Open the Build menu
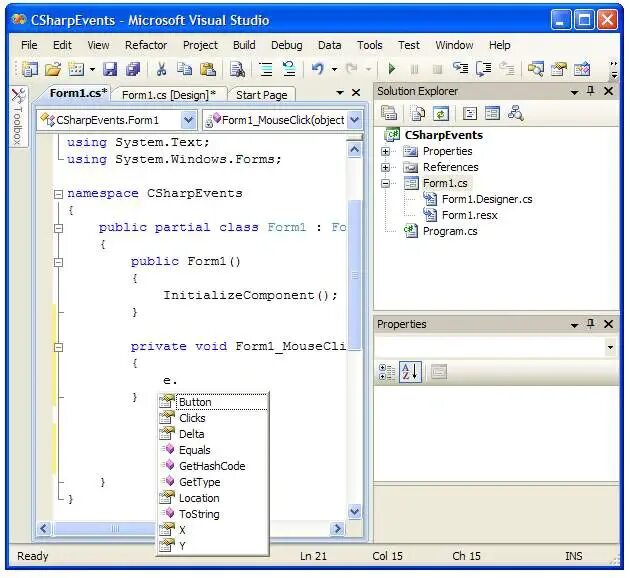The image size is (630, 578). 244,45
